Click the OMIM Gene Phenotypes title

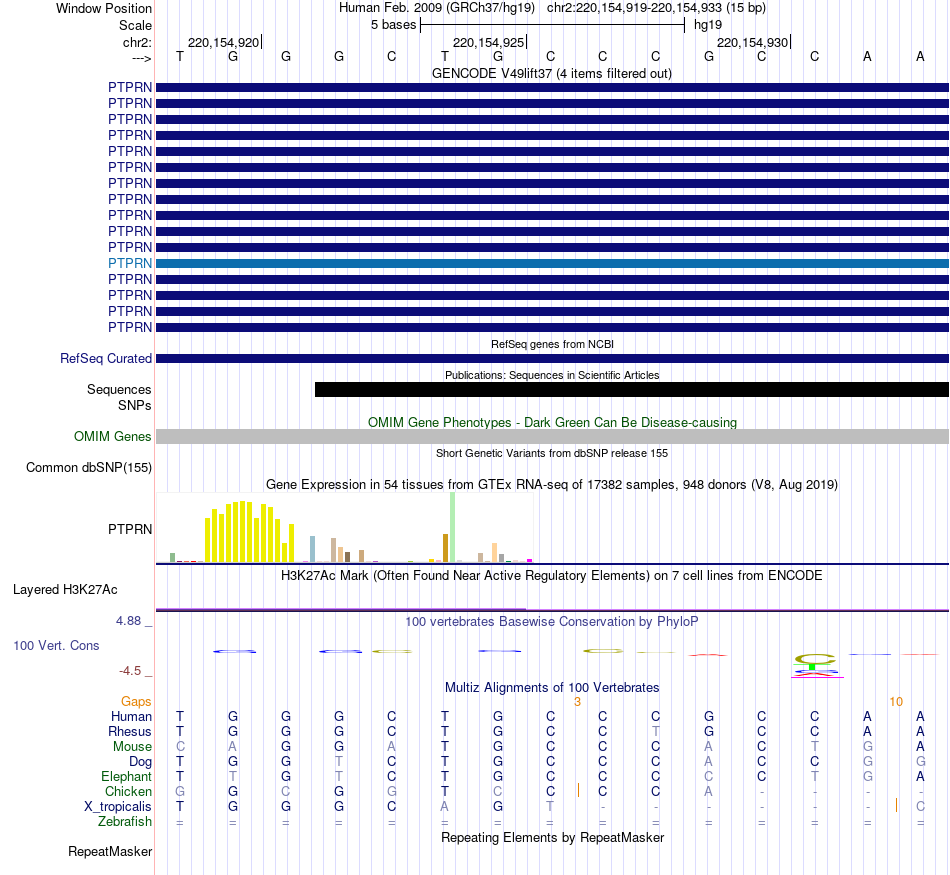(552, 422)
